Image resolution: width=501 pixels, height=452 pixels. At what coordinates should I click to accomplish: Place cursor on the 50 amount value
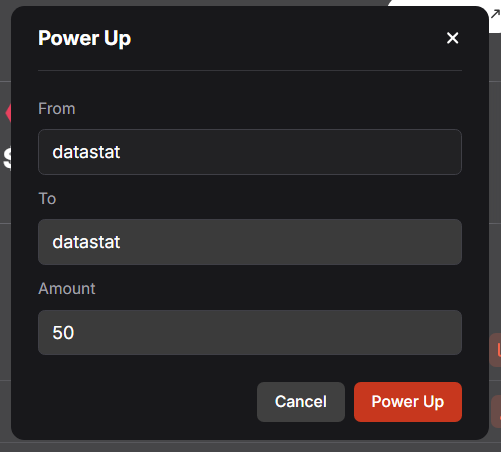click(x=63, y=333)
